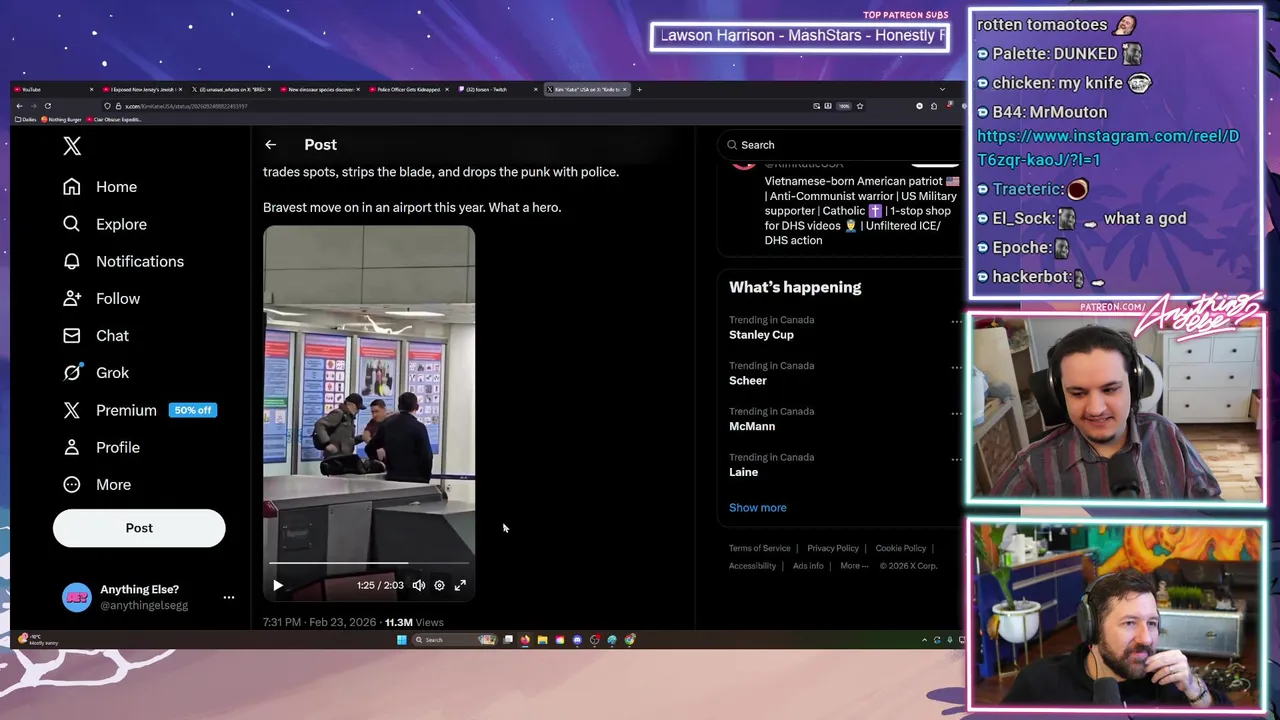Open File Explorer from taskbar
1280x720 pixels.
pyautogui.click(x=542, y=640)
